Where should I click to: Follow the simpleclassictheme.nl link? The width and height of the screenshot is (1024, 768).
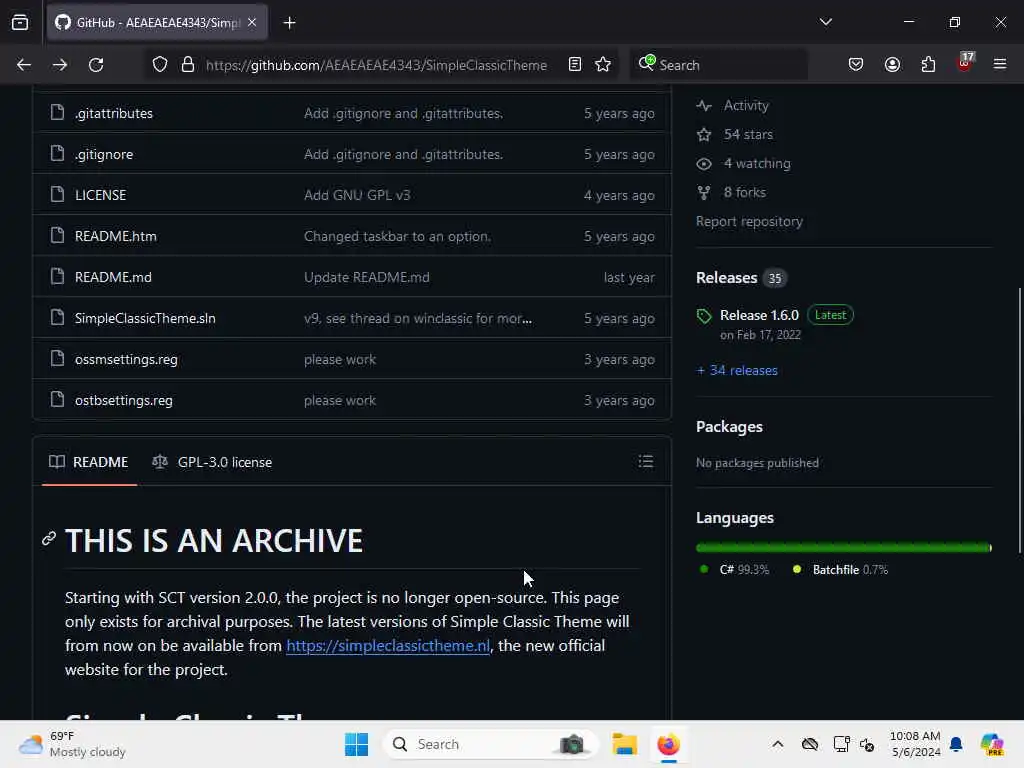[x=388, y=646]
